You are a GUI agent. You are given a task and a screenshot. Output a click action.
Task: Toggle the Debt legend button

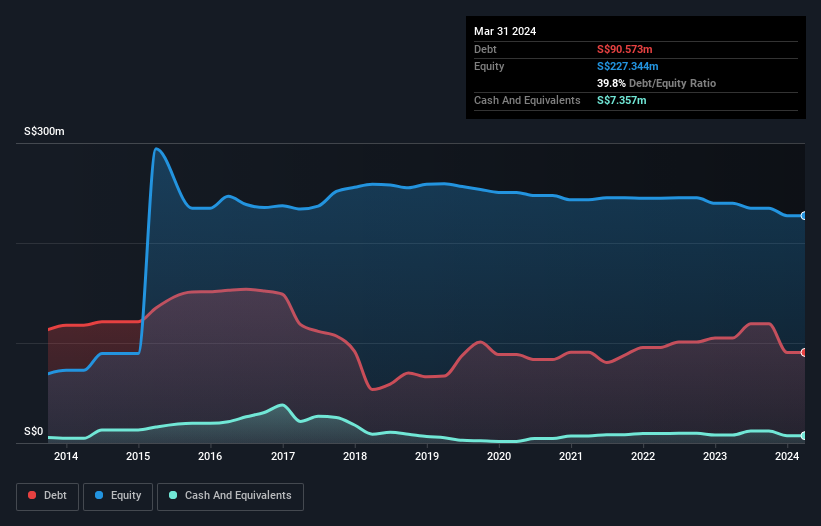click(x=48, y=496)
